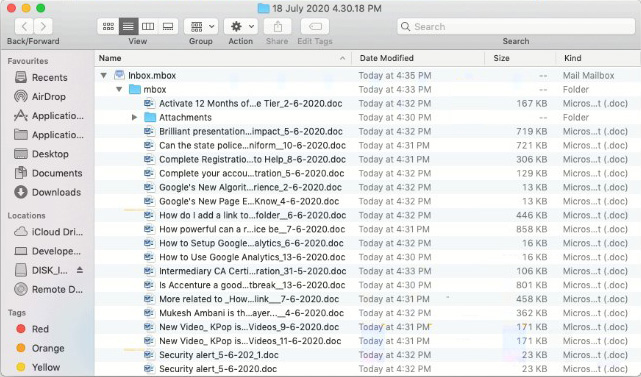Filter by the Orange tag

pyautogui.click(x=40, y=348)
